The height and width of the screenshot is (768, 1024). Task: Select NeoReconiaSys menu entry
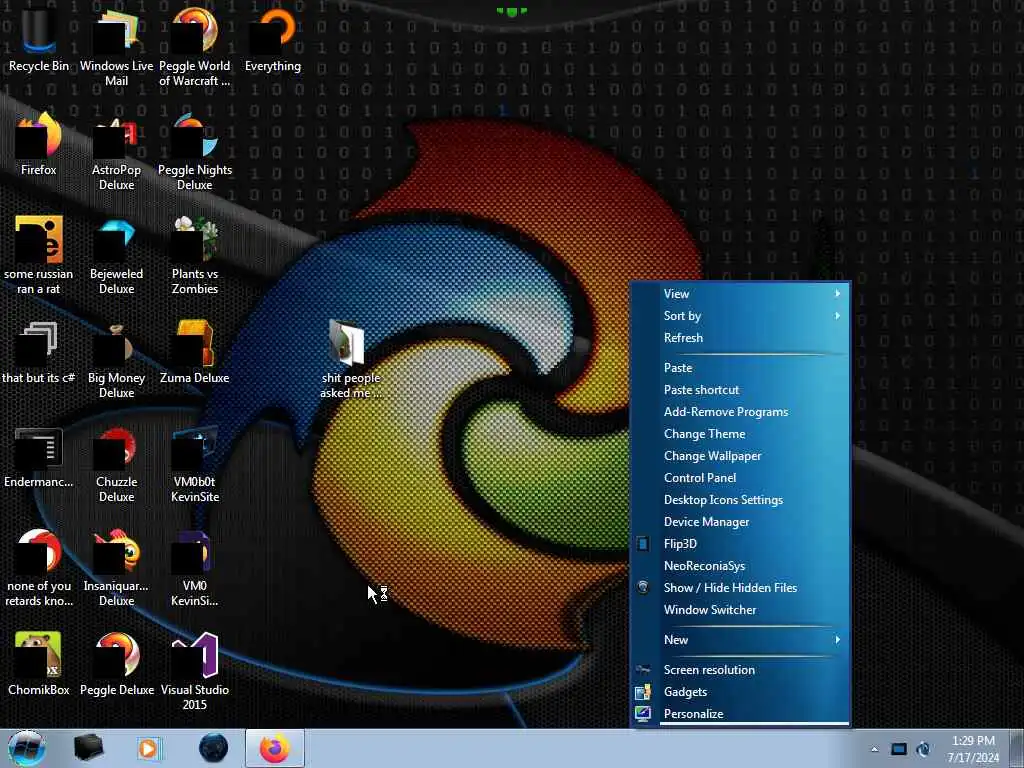point(741,566)
